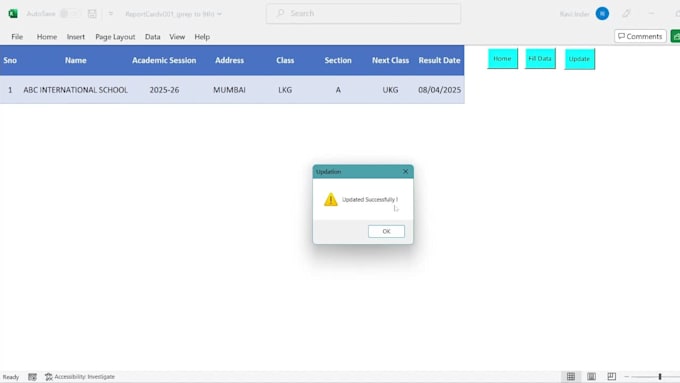680x383 pixels.
Task: Click the Excel app icon
Action: coord(13,13)
